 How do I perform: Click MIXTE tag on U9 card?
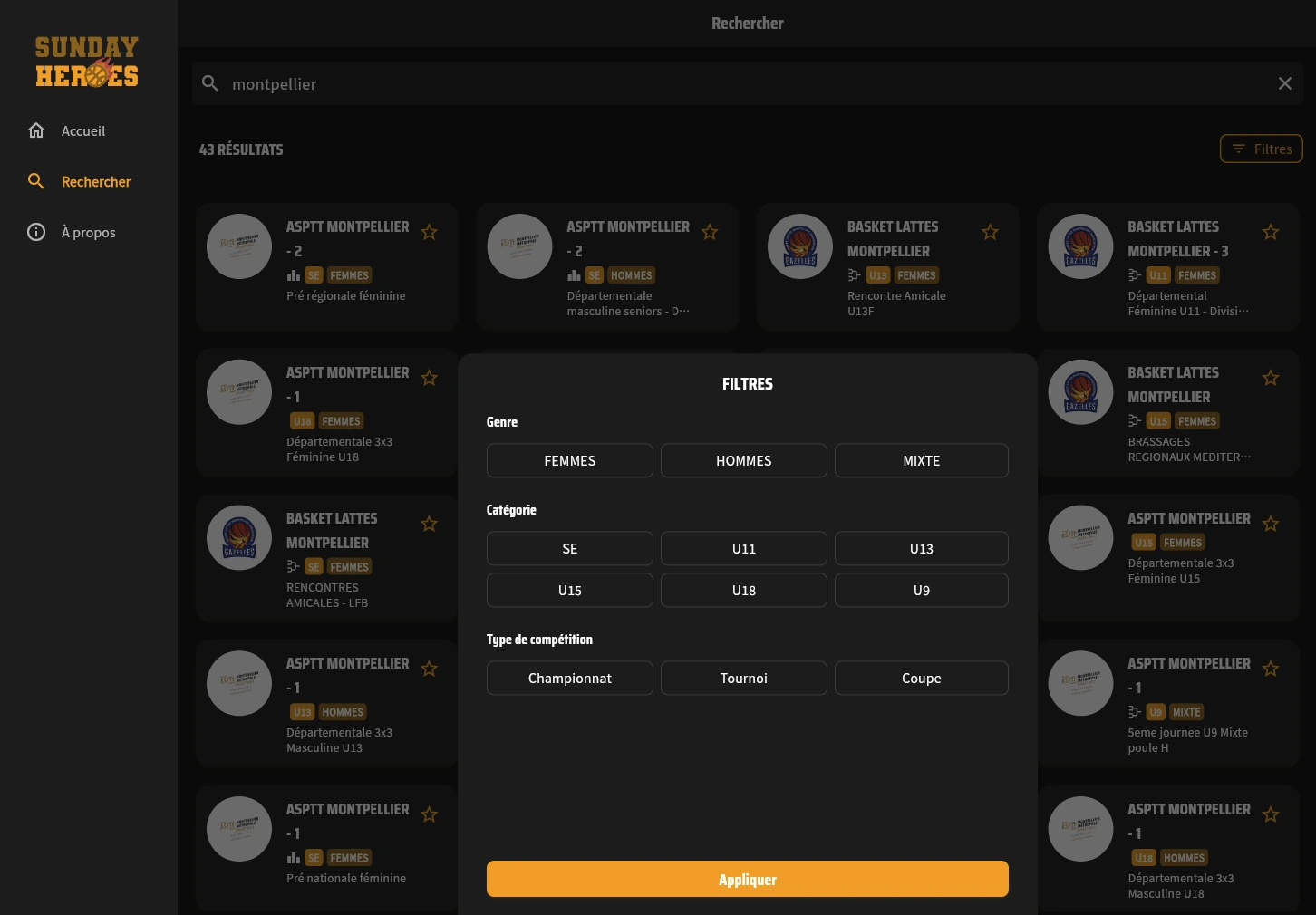tap(1186, 712)
